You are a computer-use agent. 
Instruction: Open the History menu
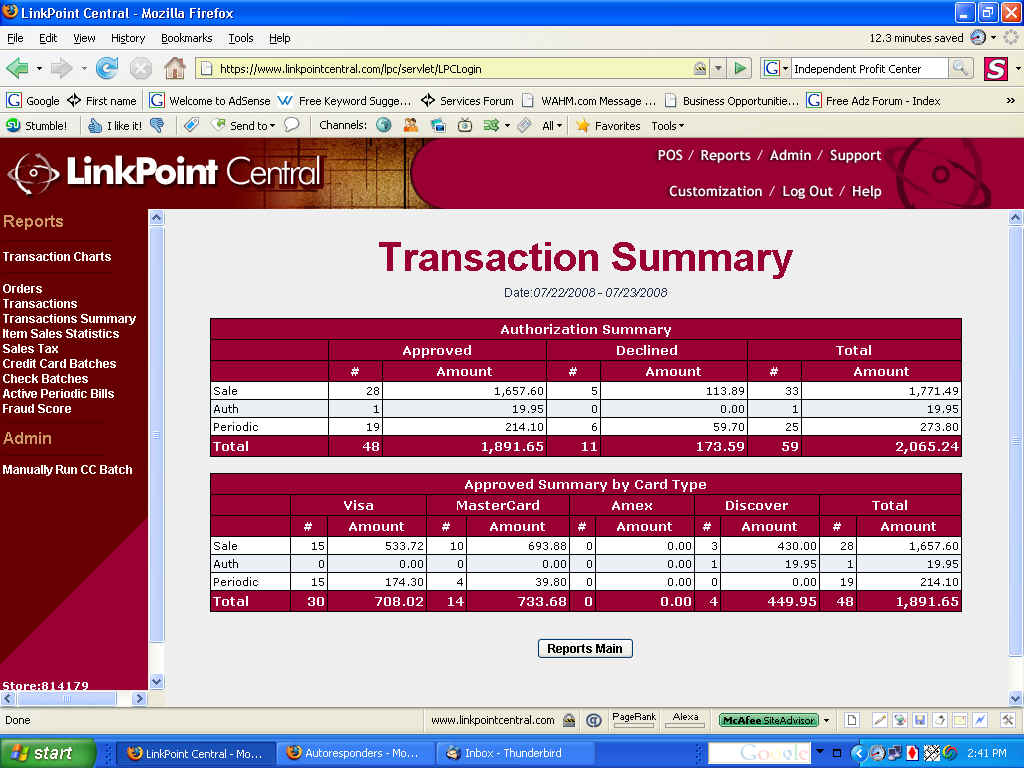point(128,38)
